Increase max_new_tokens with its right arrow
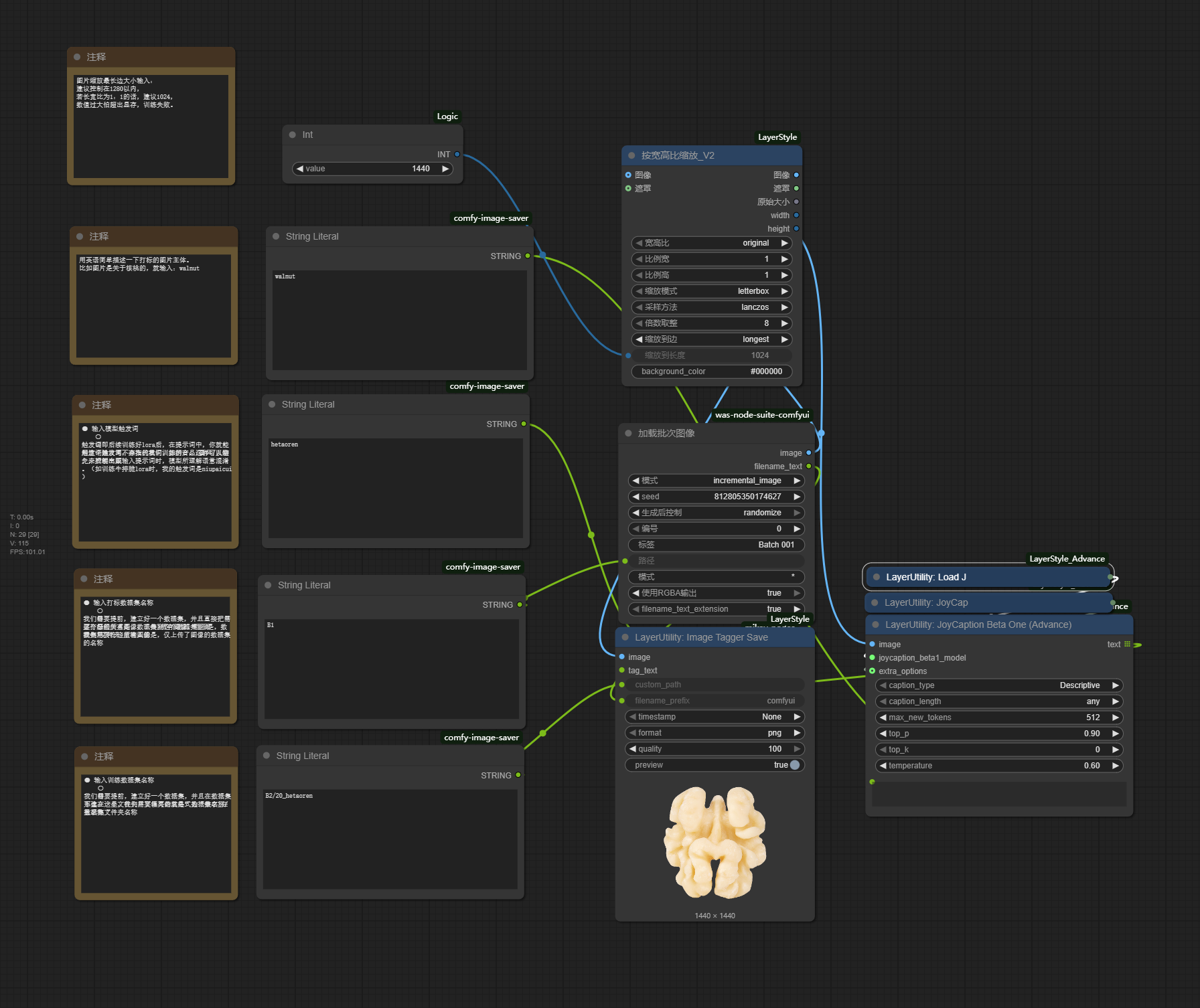Image resolution: width=1200 pixels, height=1008 pixels. [x=1116, y=718]
